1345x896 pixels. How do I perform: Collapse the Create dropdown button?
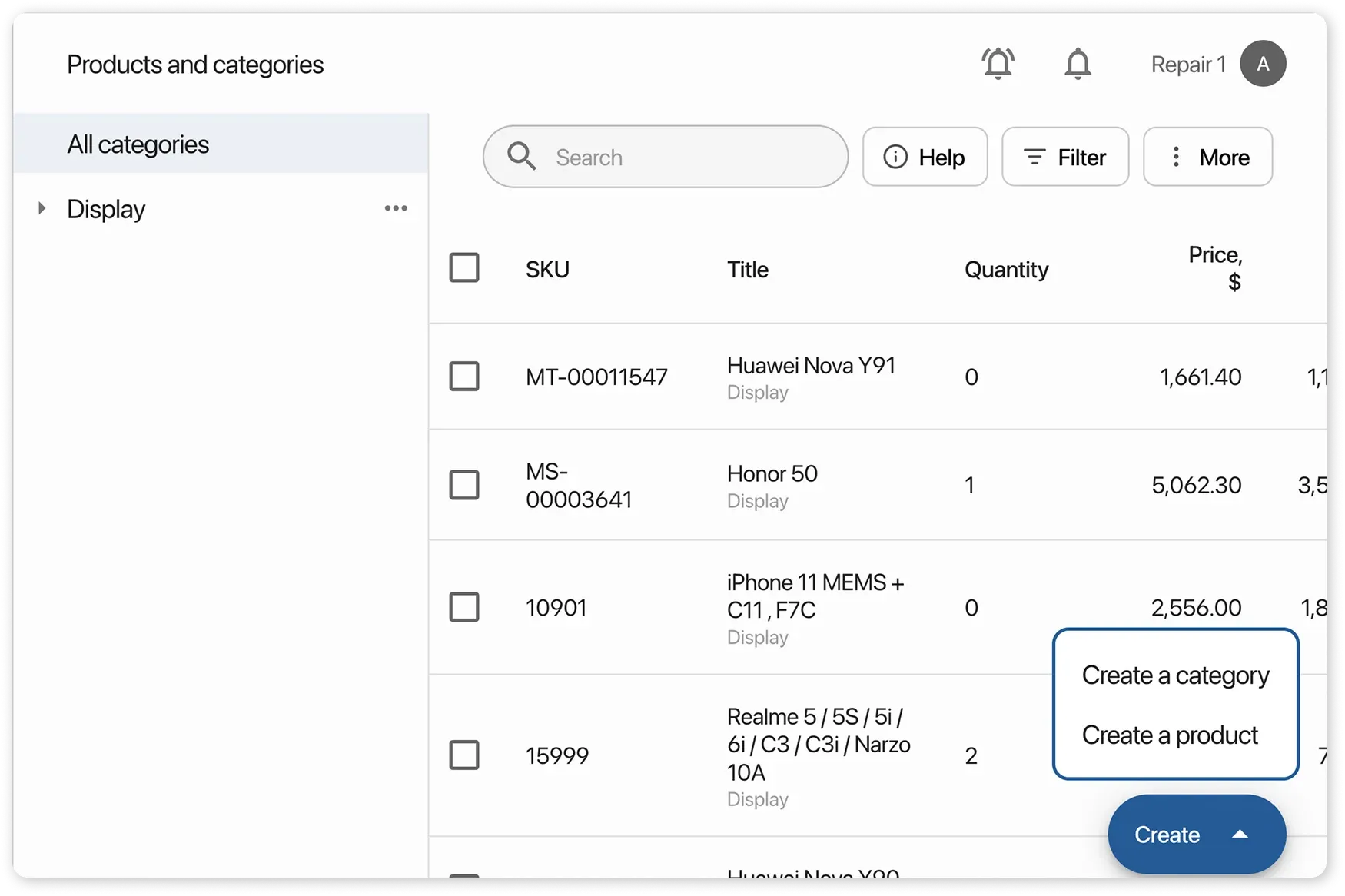[x=1196, y=835]
